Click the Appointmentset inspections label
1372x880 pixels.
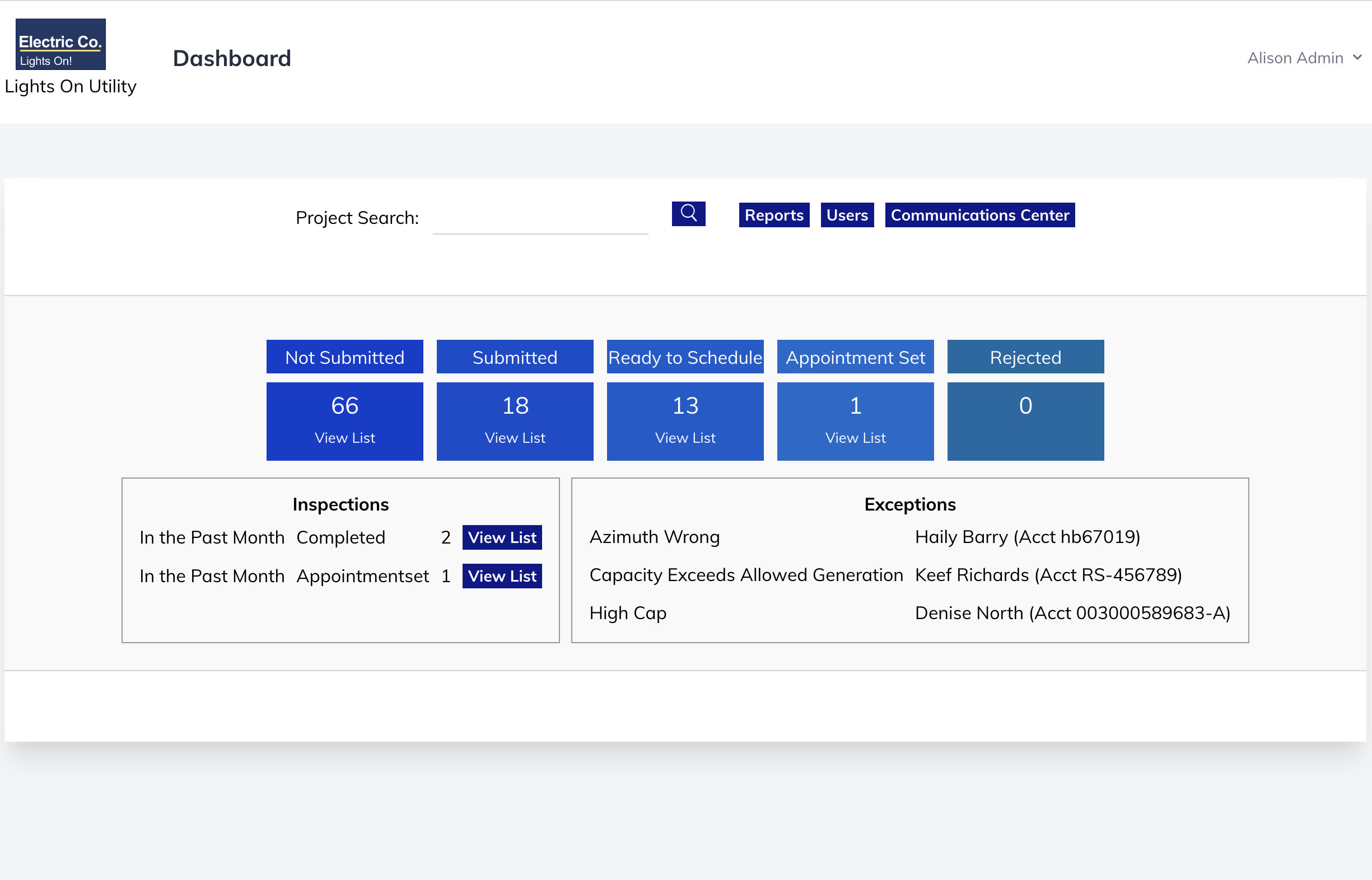pyautogui.click(x=362, y=576)
